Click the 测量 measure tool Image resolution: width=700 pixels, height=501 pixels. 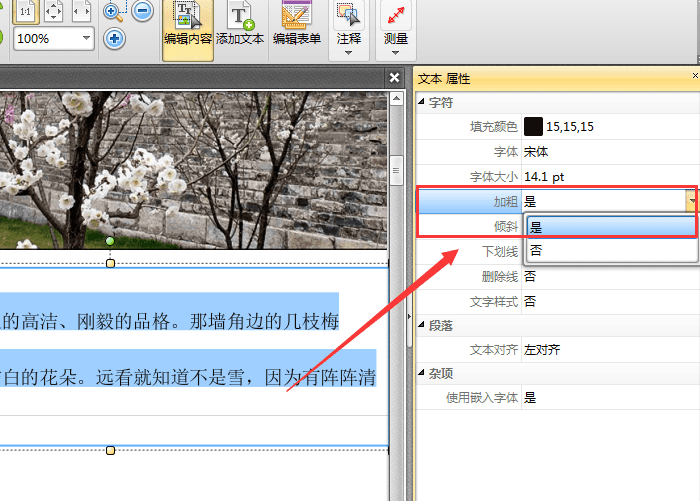click(396, 22)
